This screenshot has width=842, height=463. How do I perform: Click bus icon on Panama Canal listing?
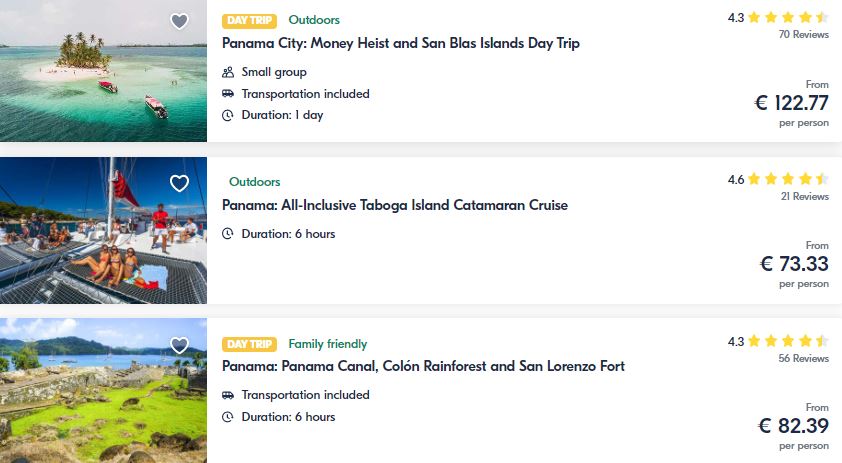click(x=228, y=395)
